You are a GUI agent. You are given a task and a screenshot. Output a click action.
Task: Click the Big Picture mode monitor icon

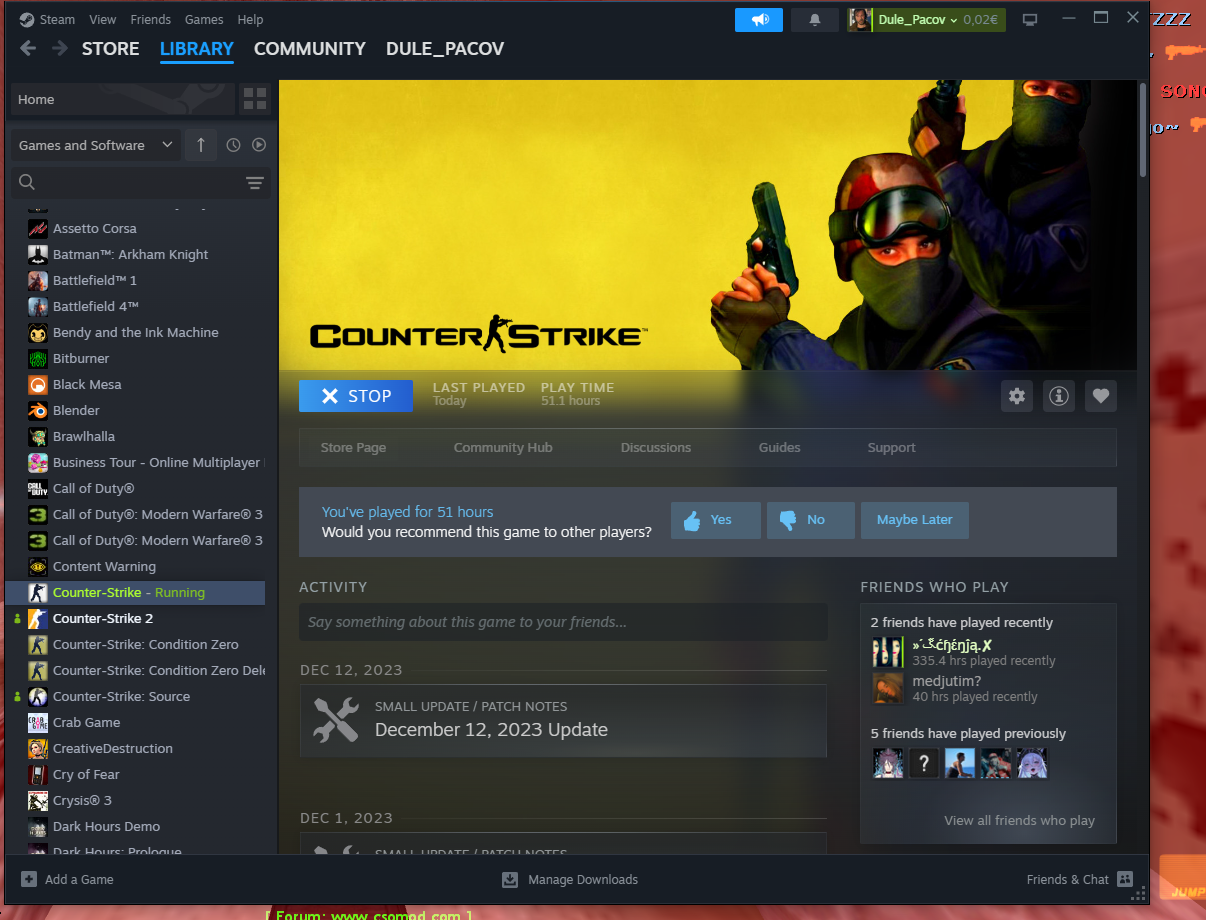tap(1030, 20)
